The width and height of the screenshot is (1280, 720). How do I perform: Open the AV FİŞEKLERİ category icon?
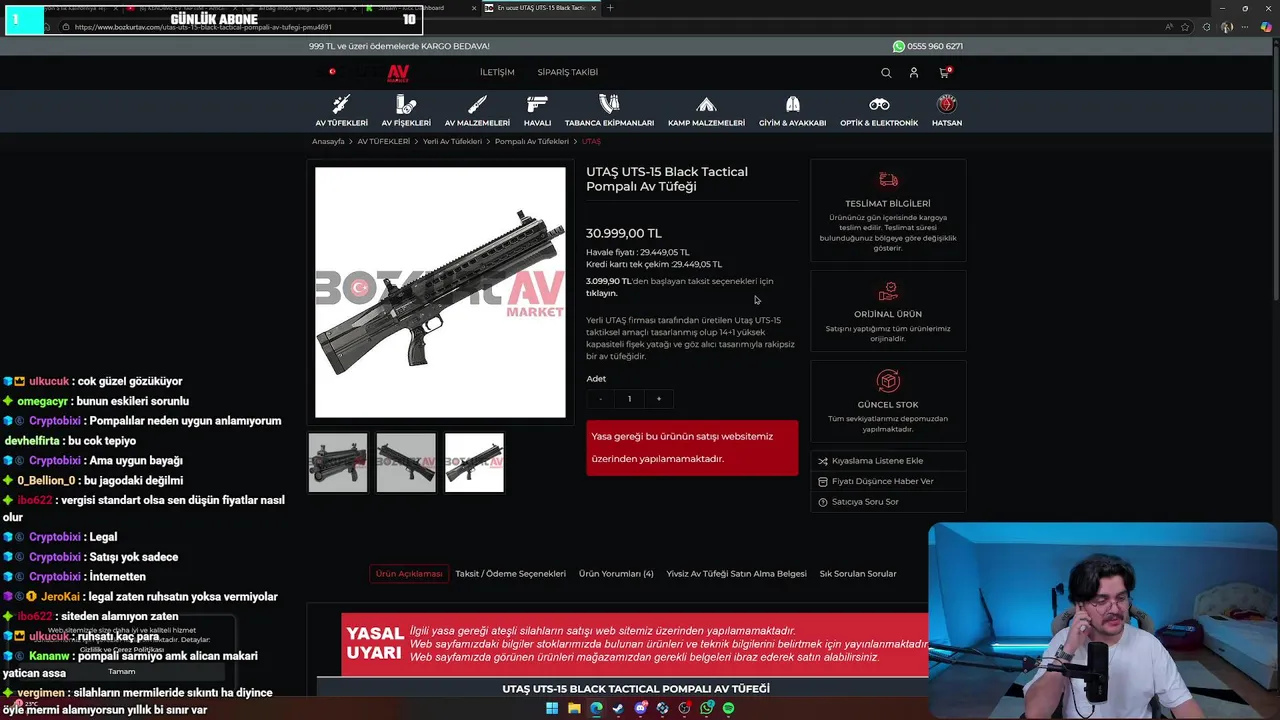pyautogui.click(x=405, y=104)
